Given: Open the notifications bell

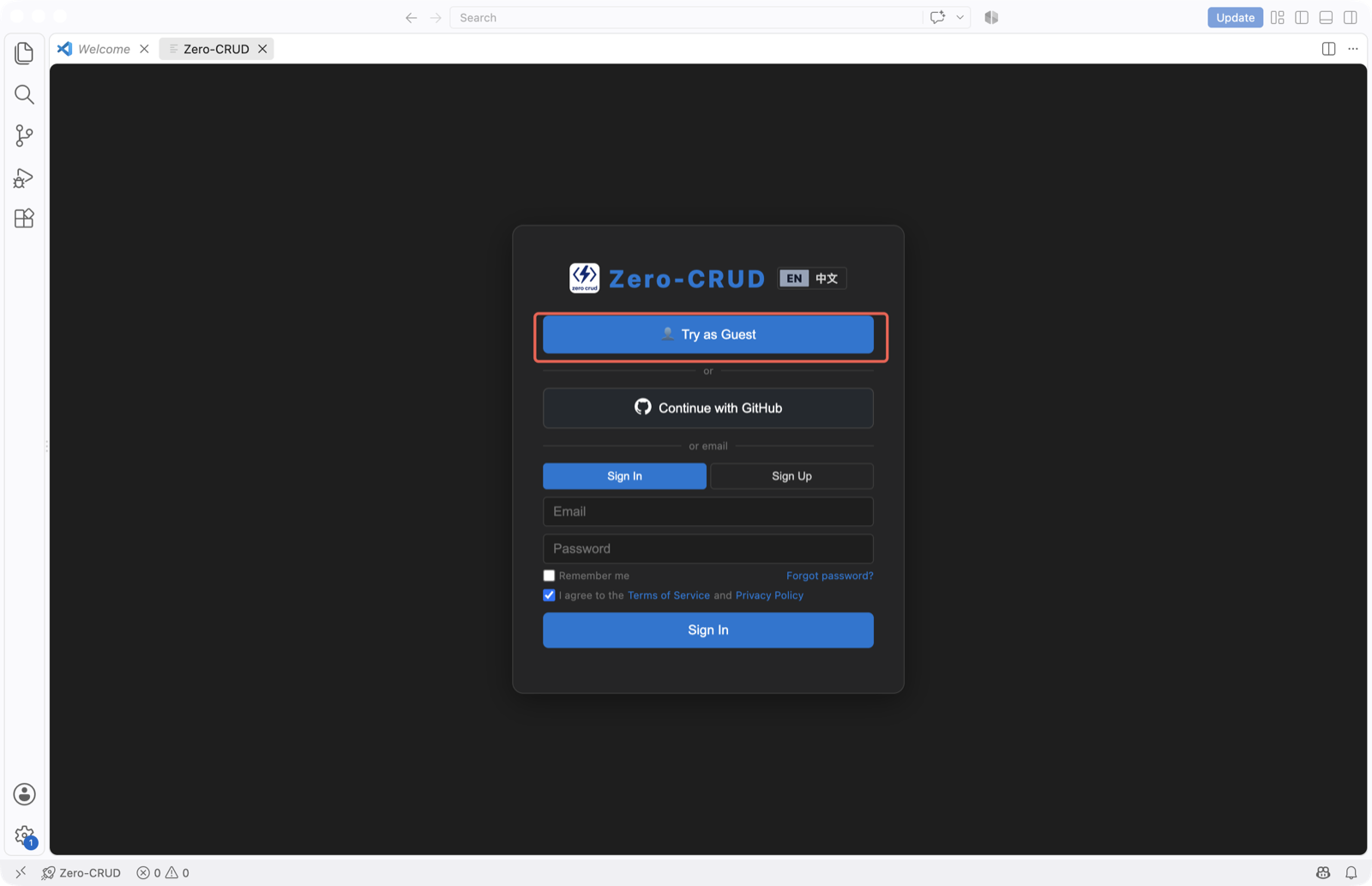Looking at the screenshot, I should point(1351,872).
